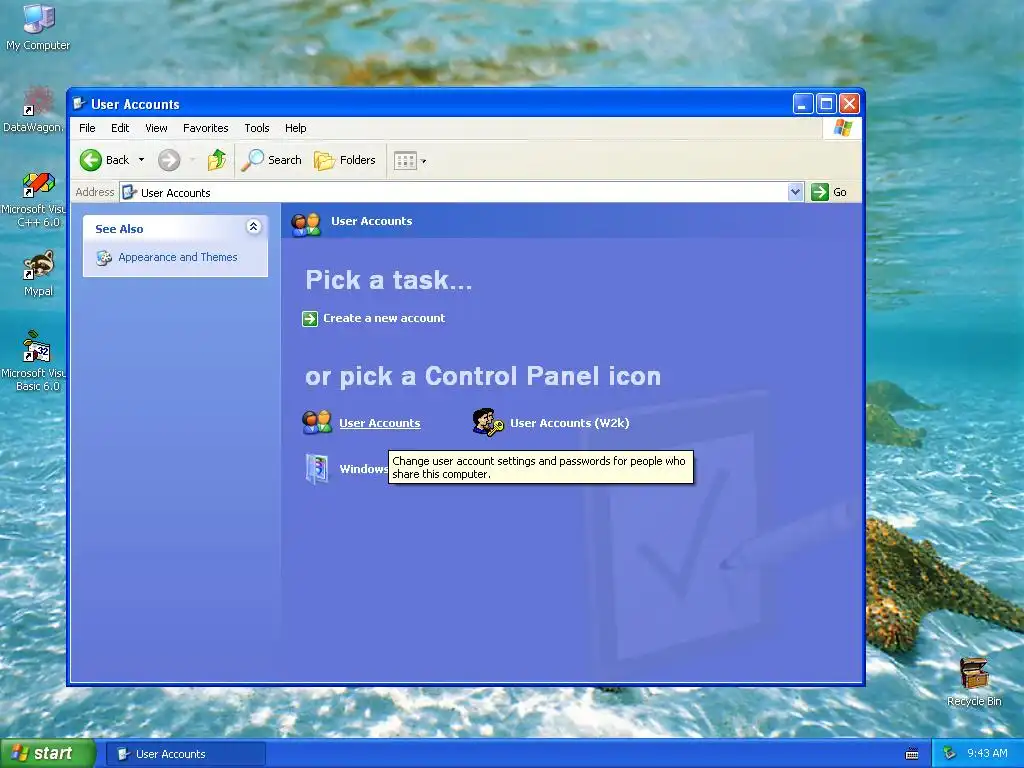
Task: Open the Edit menu
Action: click(x=120, y=128)
